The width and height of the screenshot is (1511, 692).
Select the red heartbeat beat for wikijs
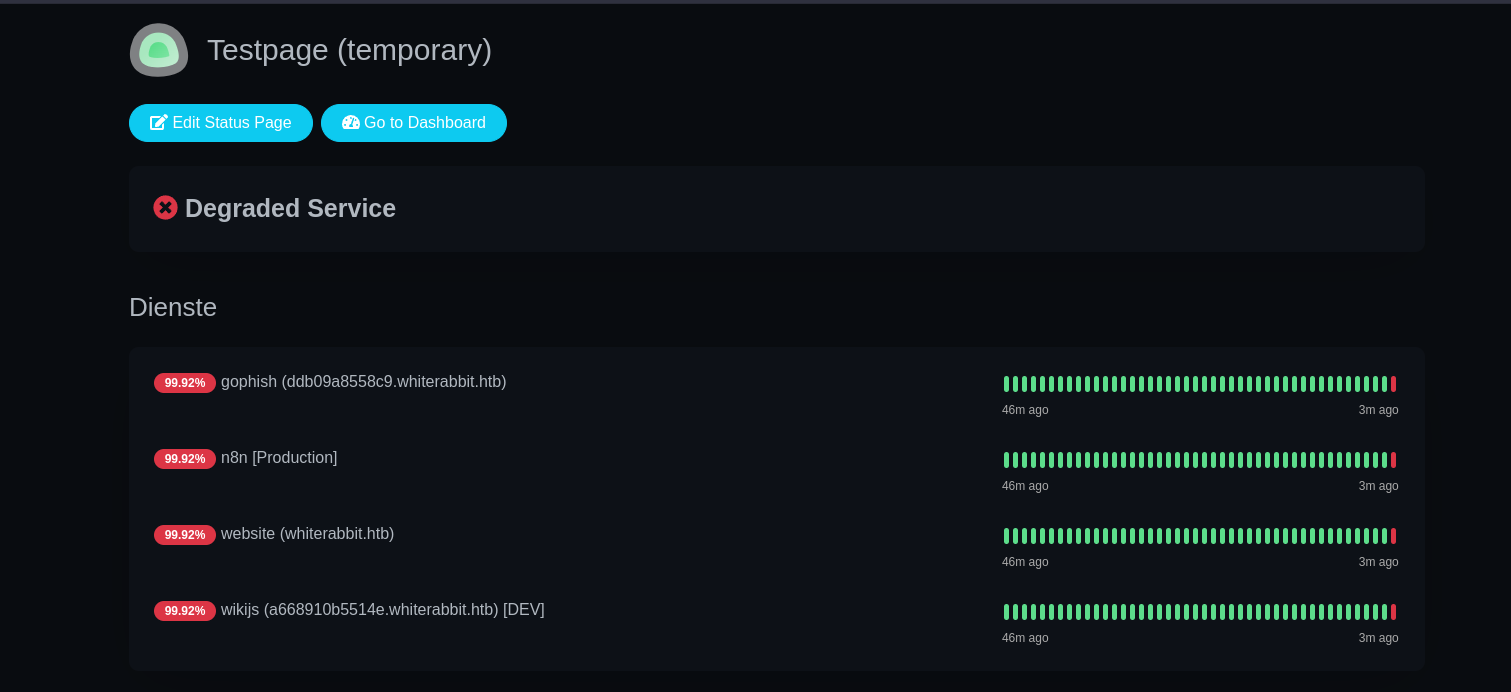[x=1393, y=612]
